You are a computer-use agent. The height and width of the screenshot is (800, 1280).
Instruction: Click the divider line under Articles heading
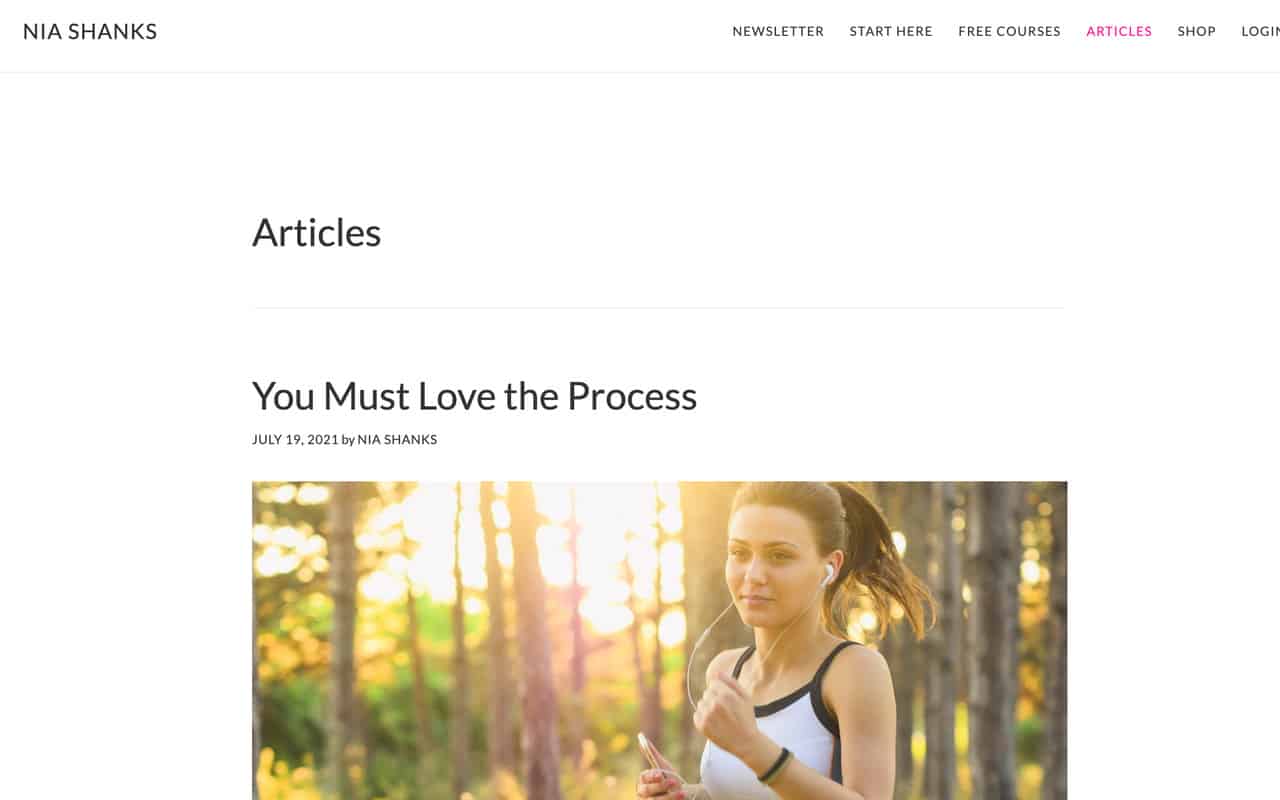click(659, 308)
